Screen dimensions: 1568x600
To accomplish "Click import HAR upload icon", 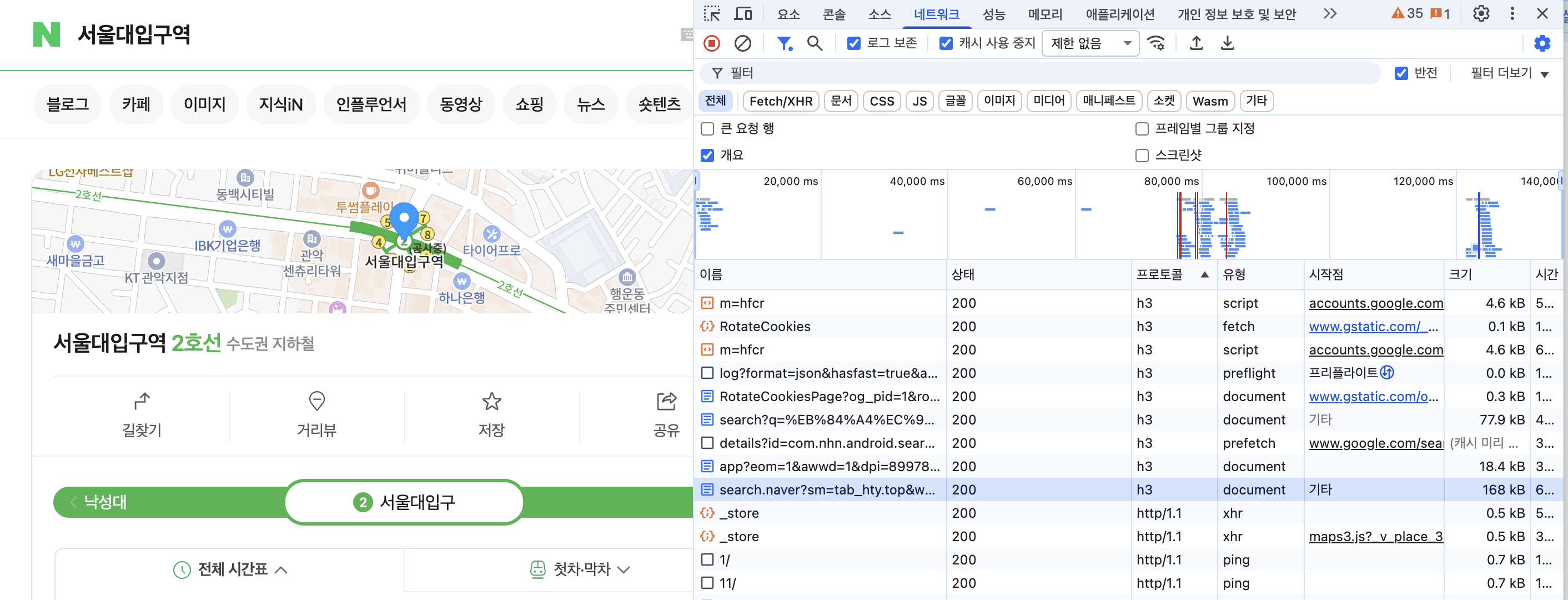I will point(1196,43).
